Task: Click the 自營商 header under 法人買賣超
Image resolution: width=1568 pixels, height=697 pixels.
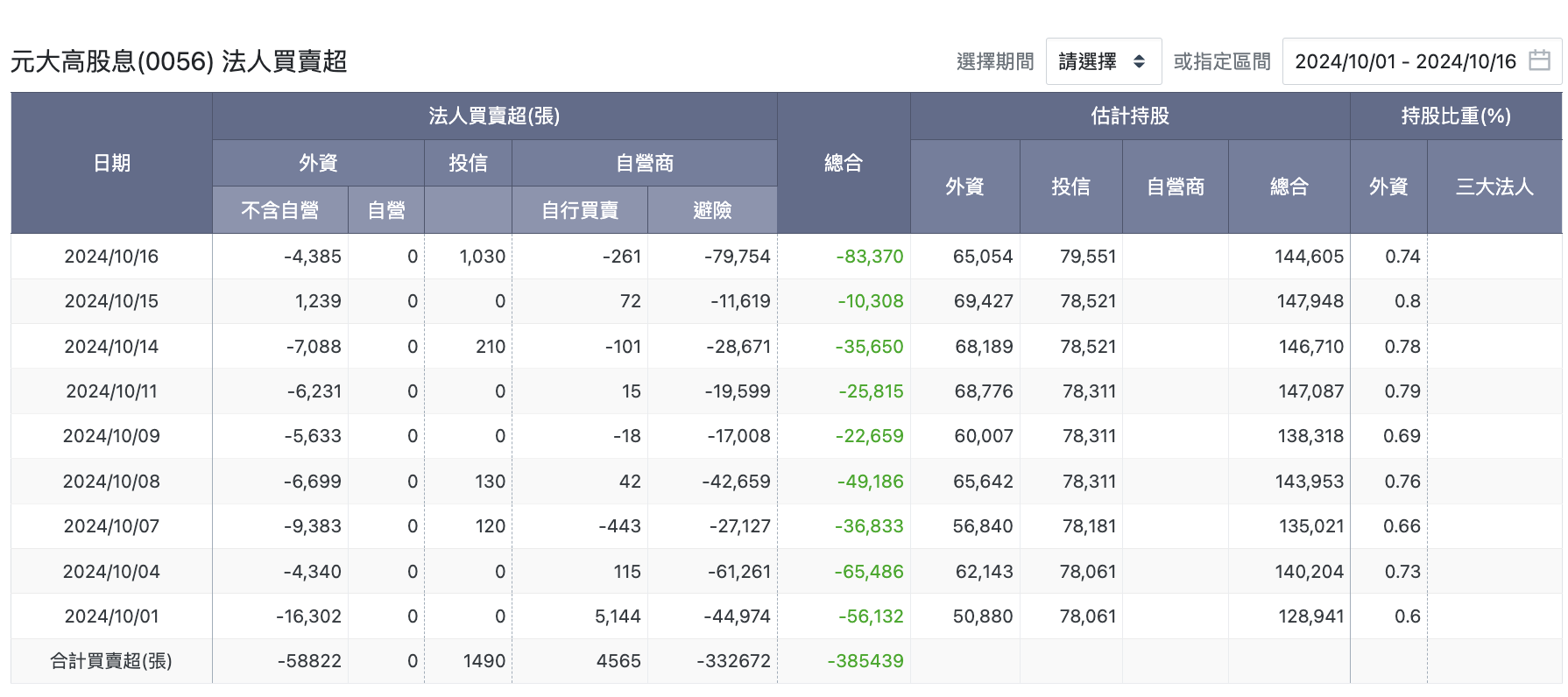Action: click(645, 163)
